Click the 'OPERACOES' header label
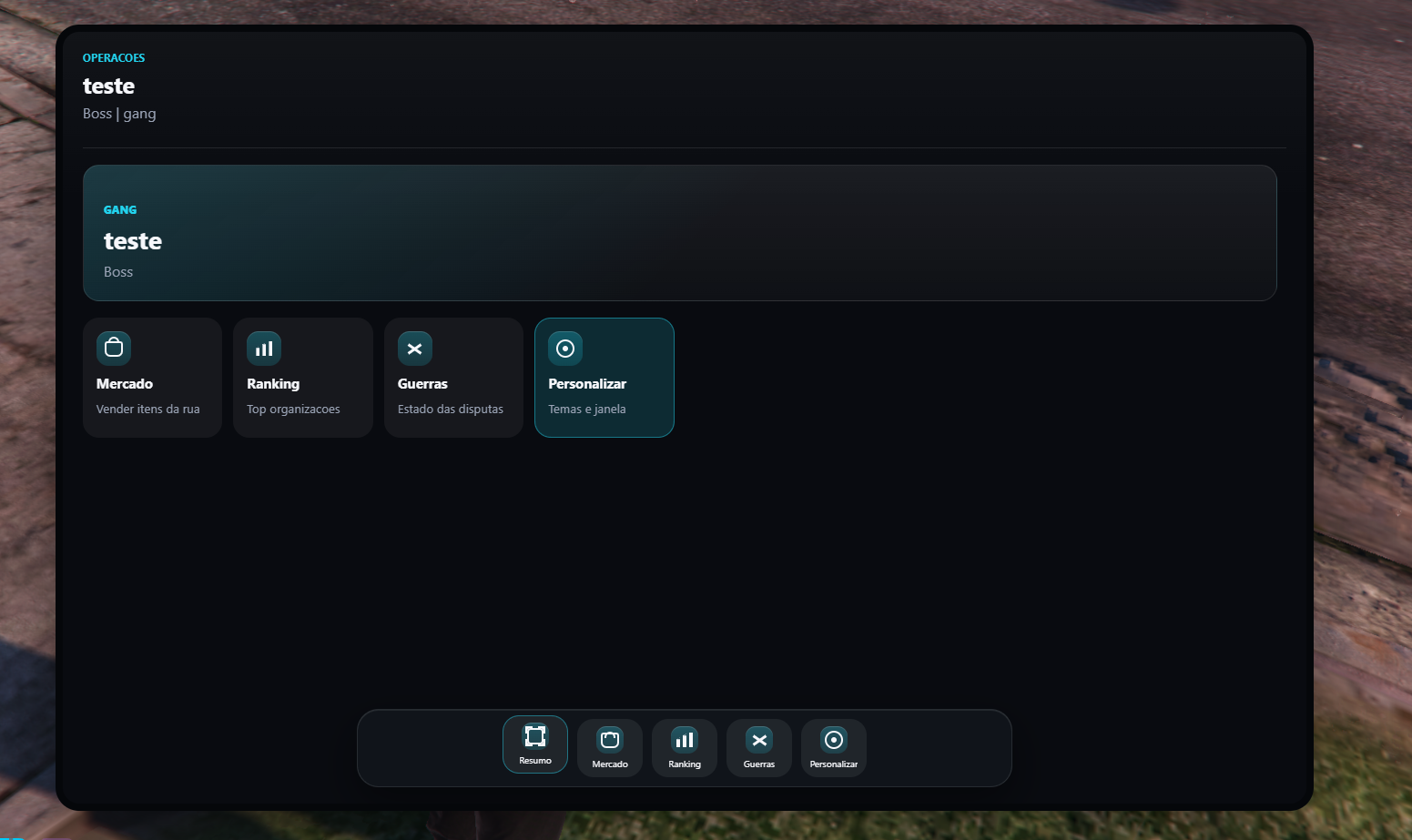This screenshot has height=840, width=1412. 114,58
